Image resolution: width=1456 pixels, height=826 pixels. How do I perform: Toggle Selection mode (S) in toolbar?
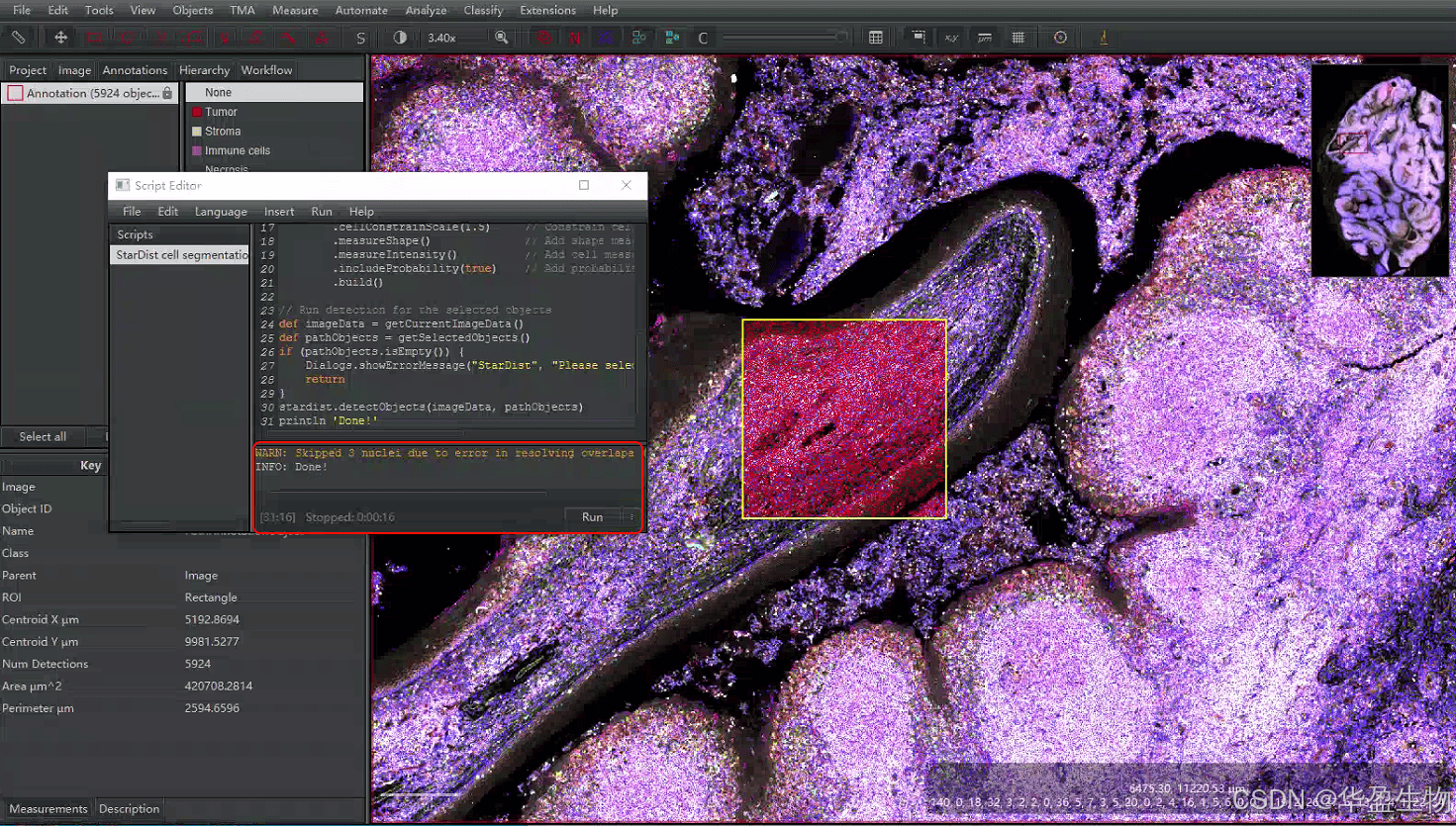tap(360, 38)
